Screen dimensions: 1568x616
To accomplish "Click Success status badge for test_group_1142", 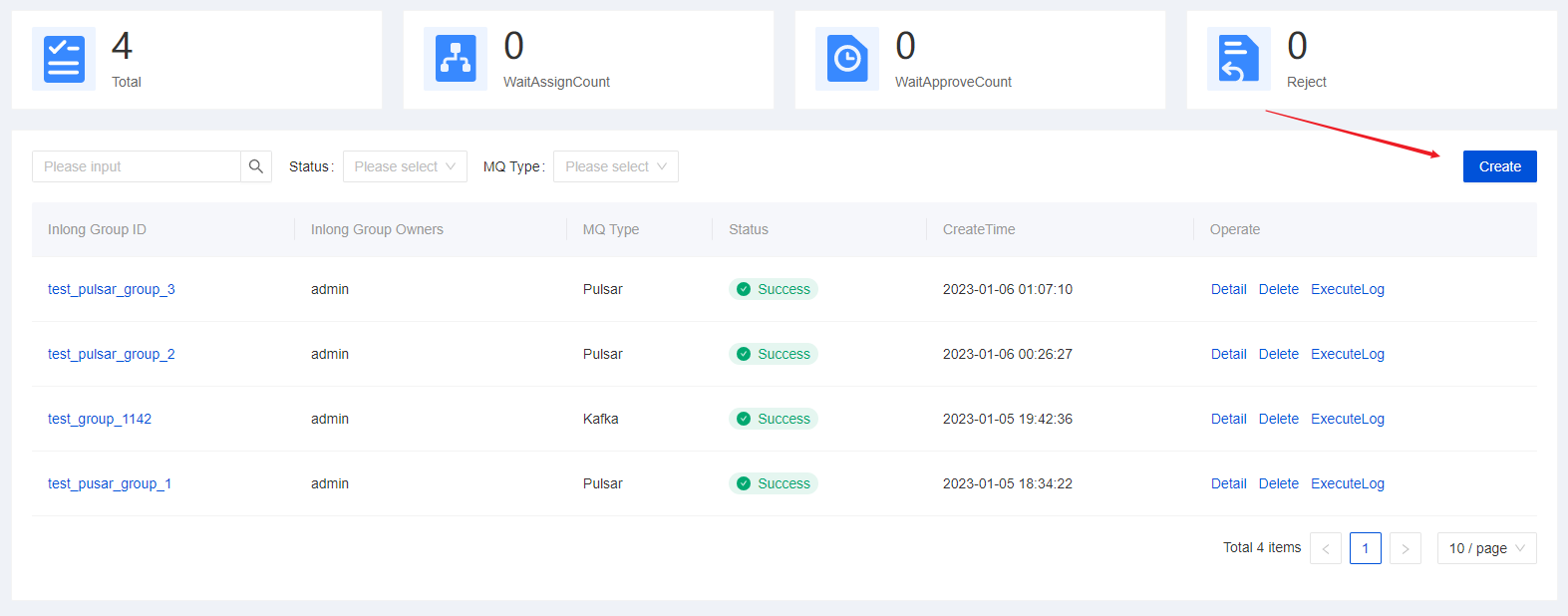I will pos(774,419).
